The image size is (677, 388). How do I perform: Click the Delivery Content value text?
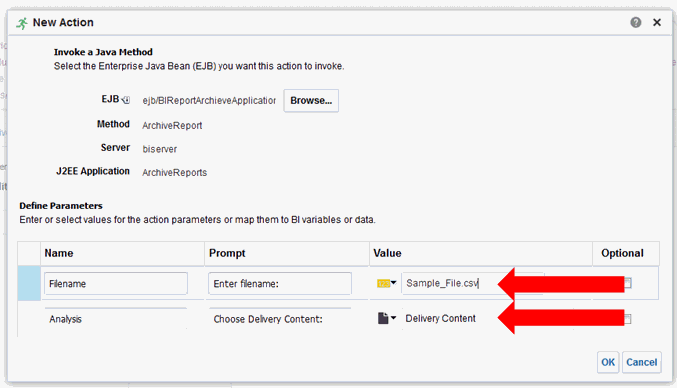pos(440,319)
